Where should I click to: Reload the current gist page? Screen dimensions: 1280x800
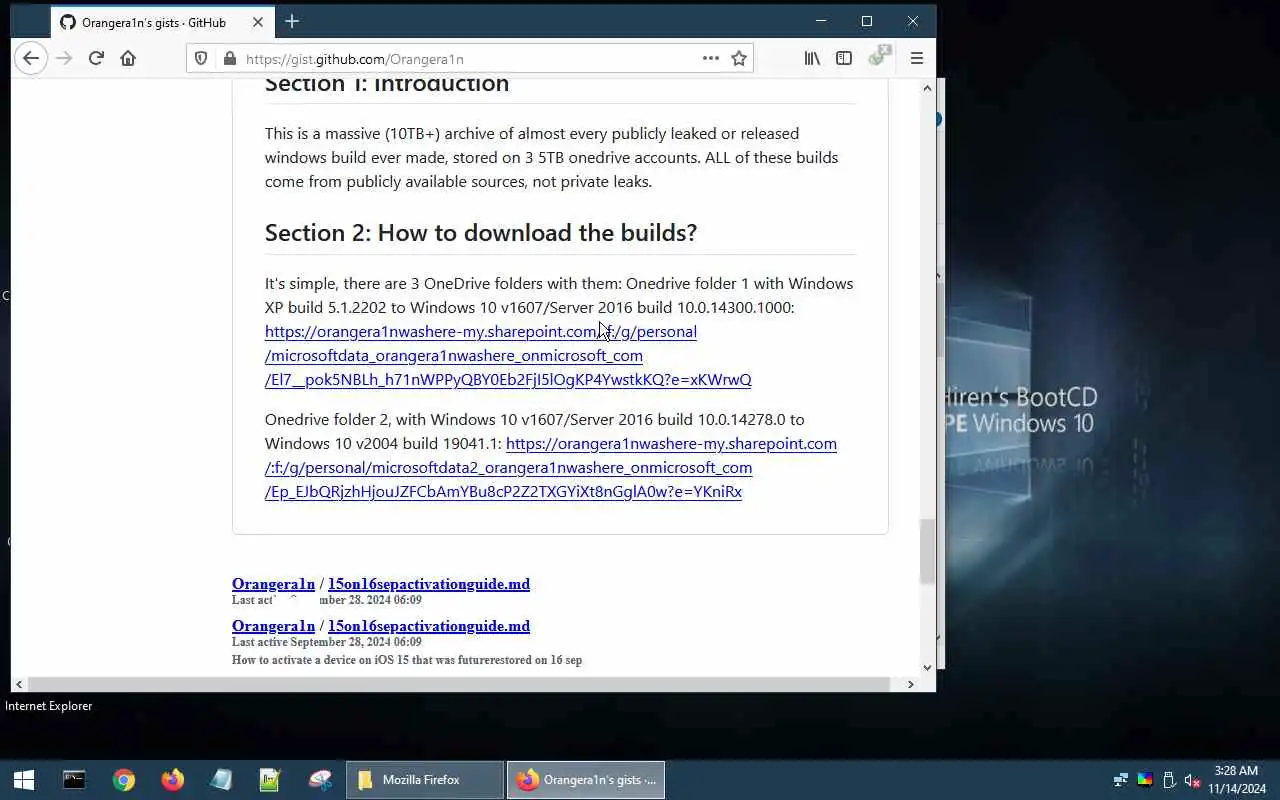click(96, 58)
